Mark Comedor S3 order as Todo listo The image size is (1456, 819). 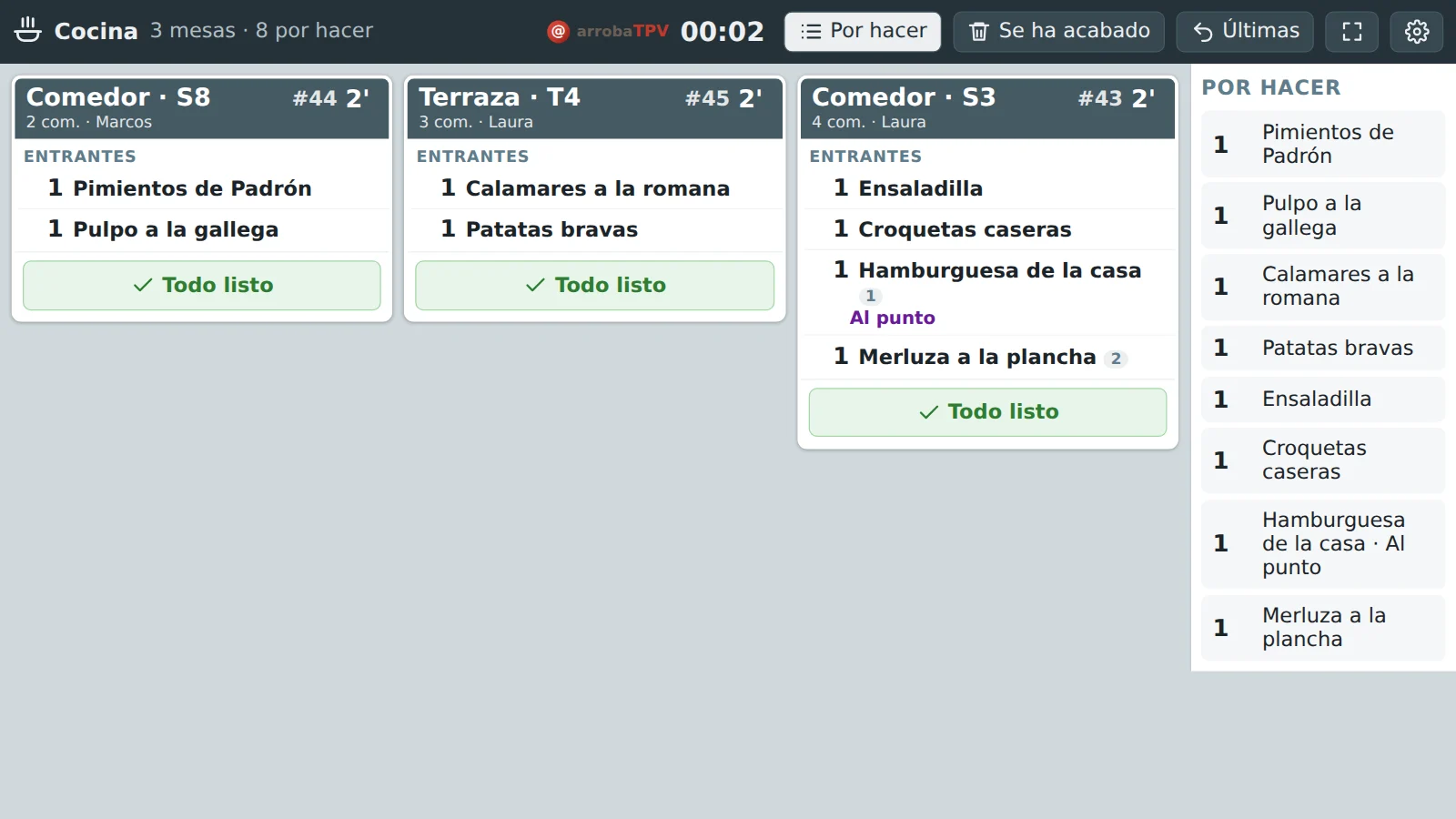988,412
